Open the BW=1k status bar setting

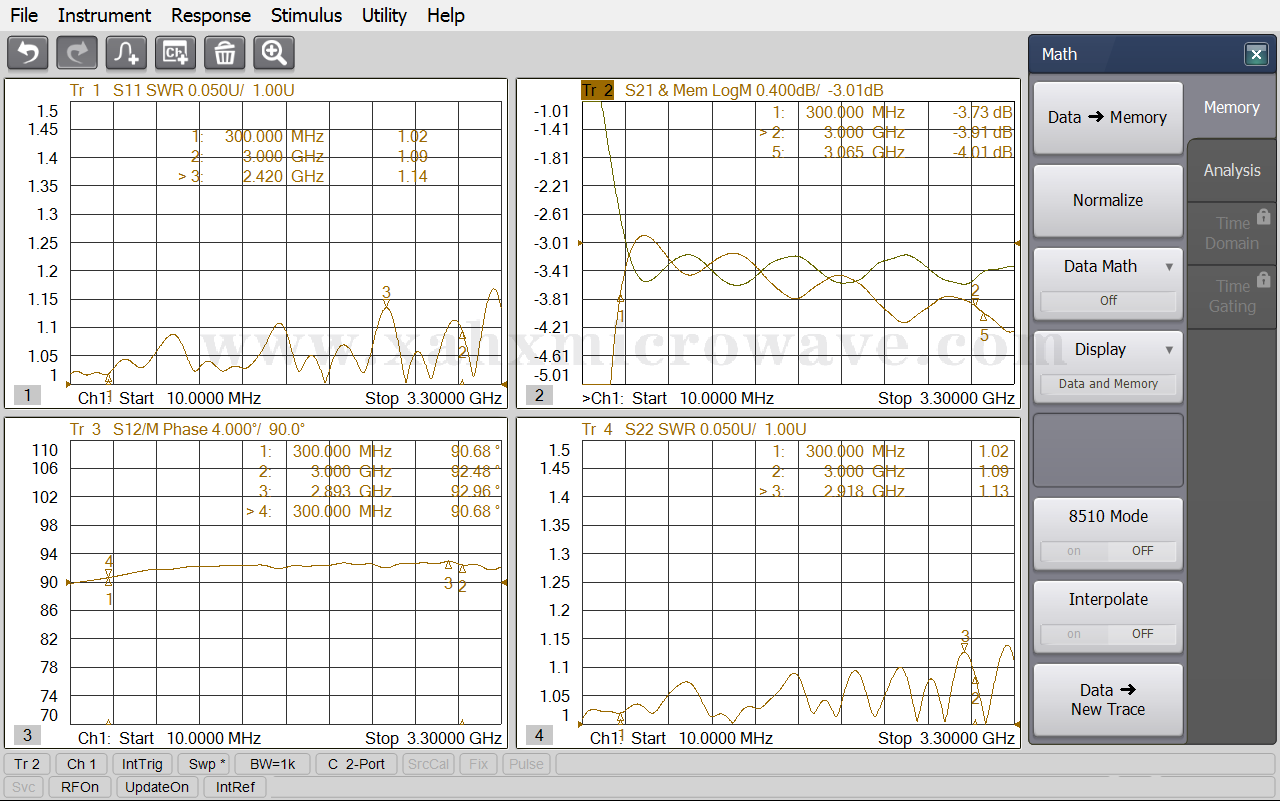(x=273, y=764)
